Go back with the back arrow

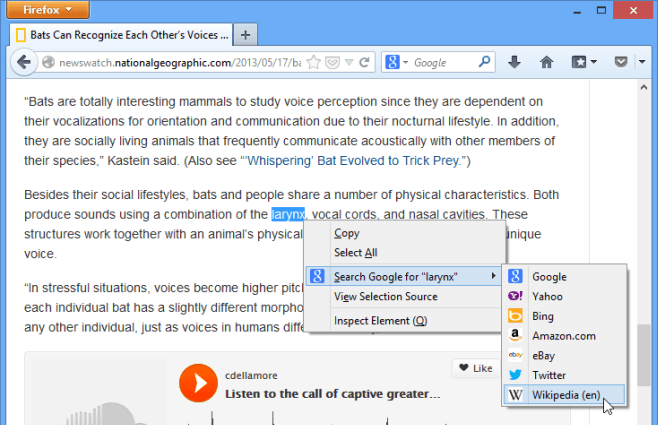pos(24,63)
